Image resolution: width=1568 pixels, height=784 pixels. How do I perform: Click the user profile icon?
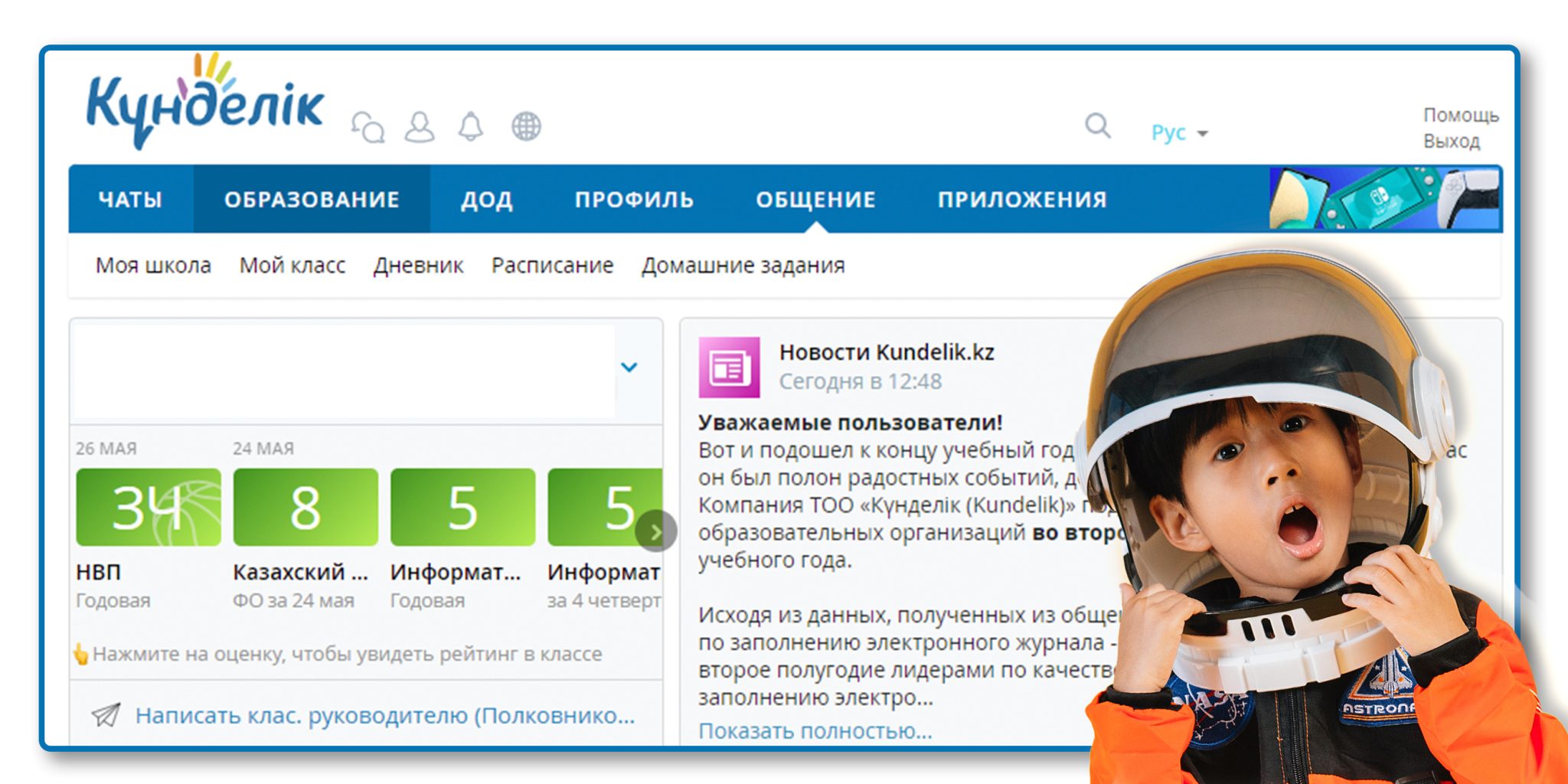click(420, 127)
